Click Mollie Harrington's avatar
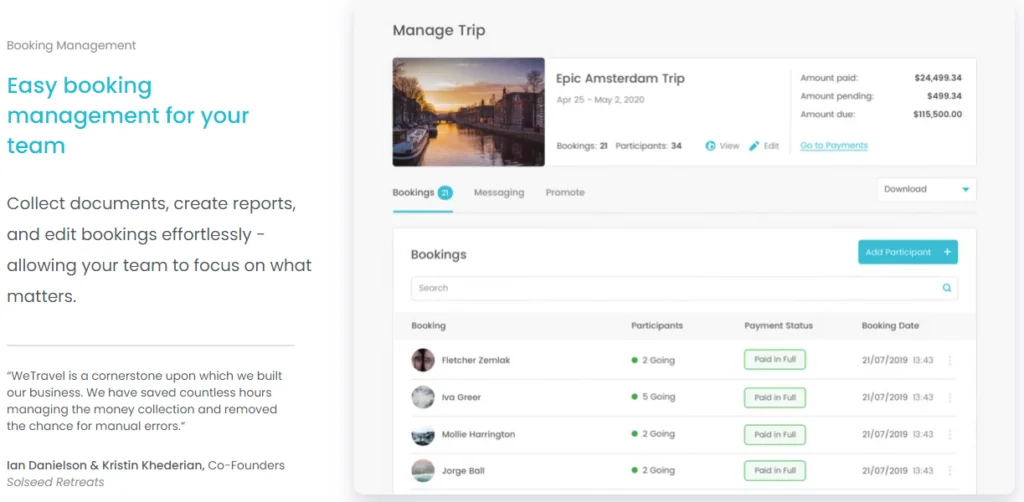 (423, 434)
